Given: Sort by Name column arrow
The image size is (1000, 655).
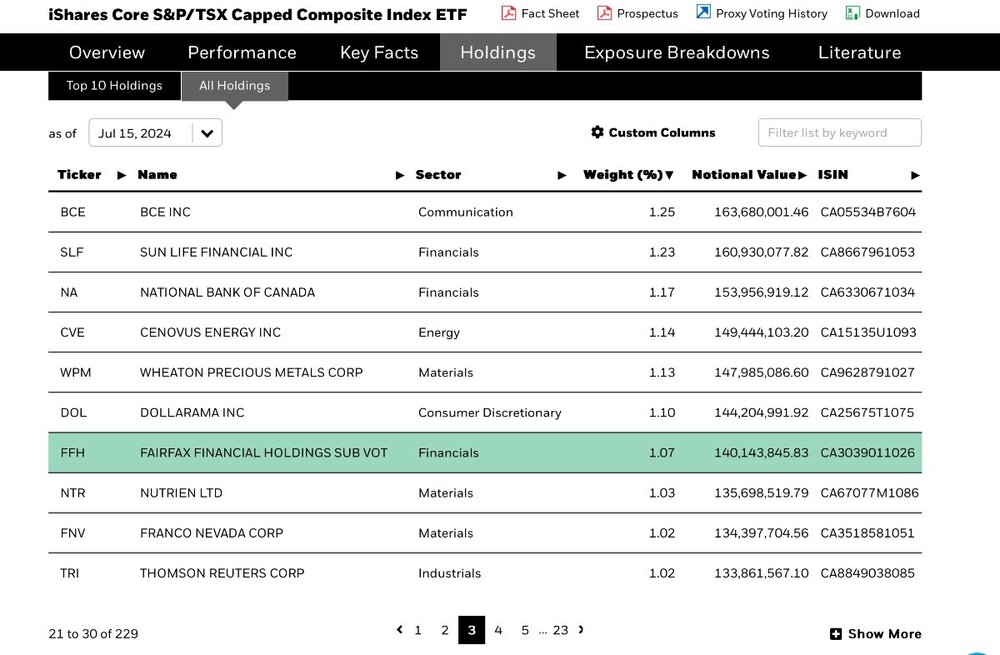Looking at the screenshot, I should tap(400, 175).
